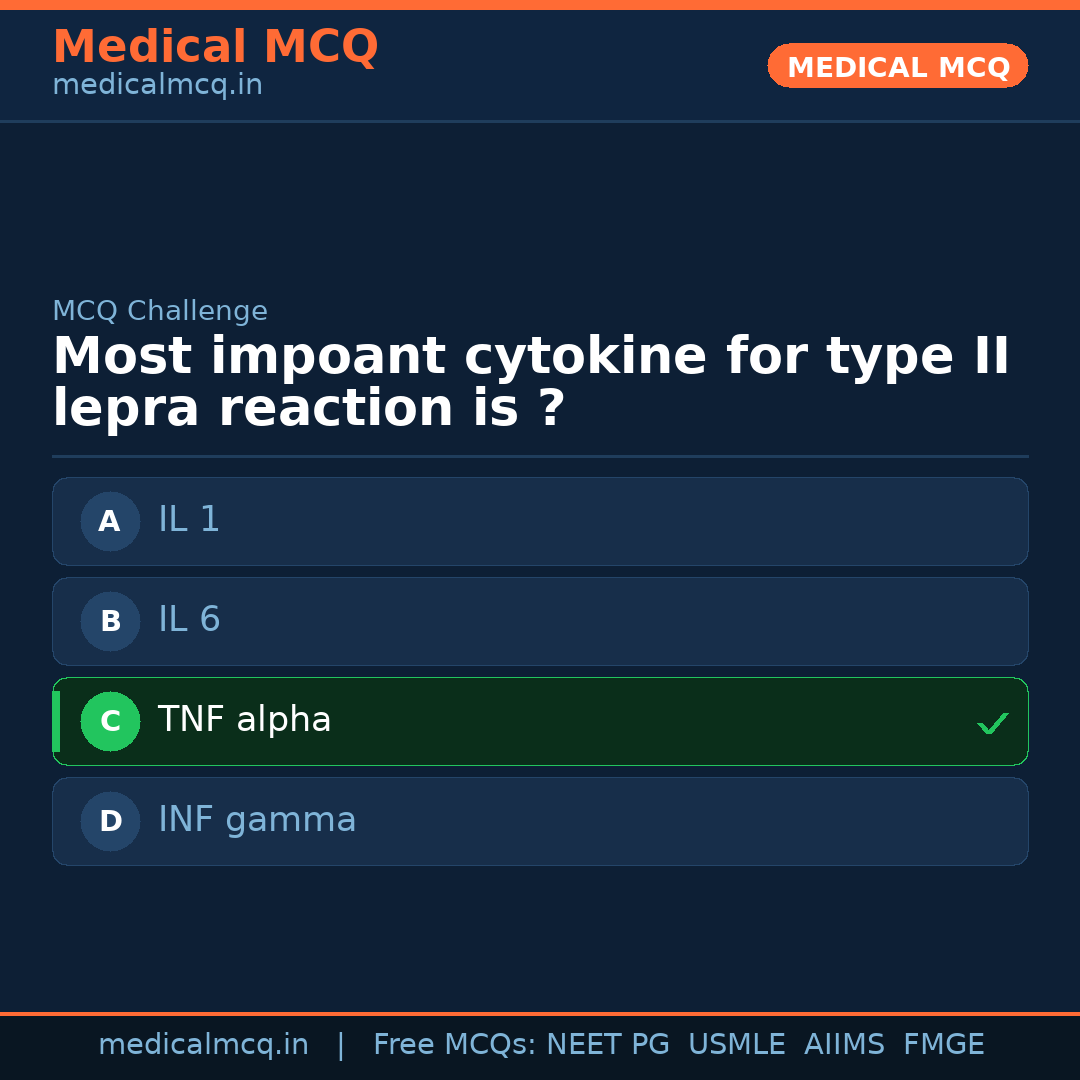Click the Free MCQs footer text

coord(454,1045)
